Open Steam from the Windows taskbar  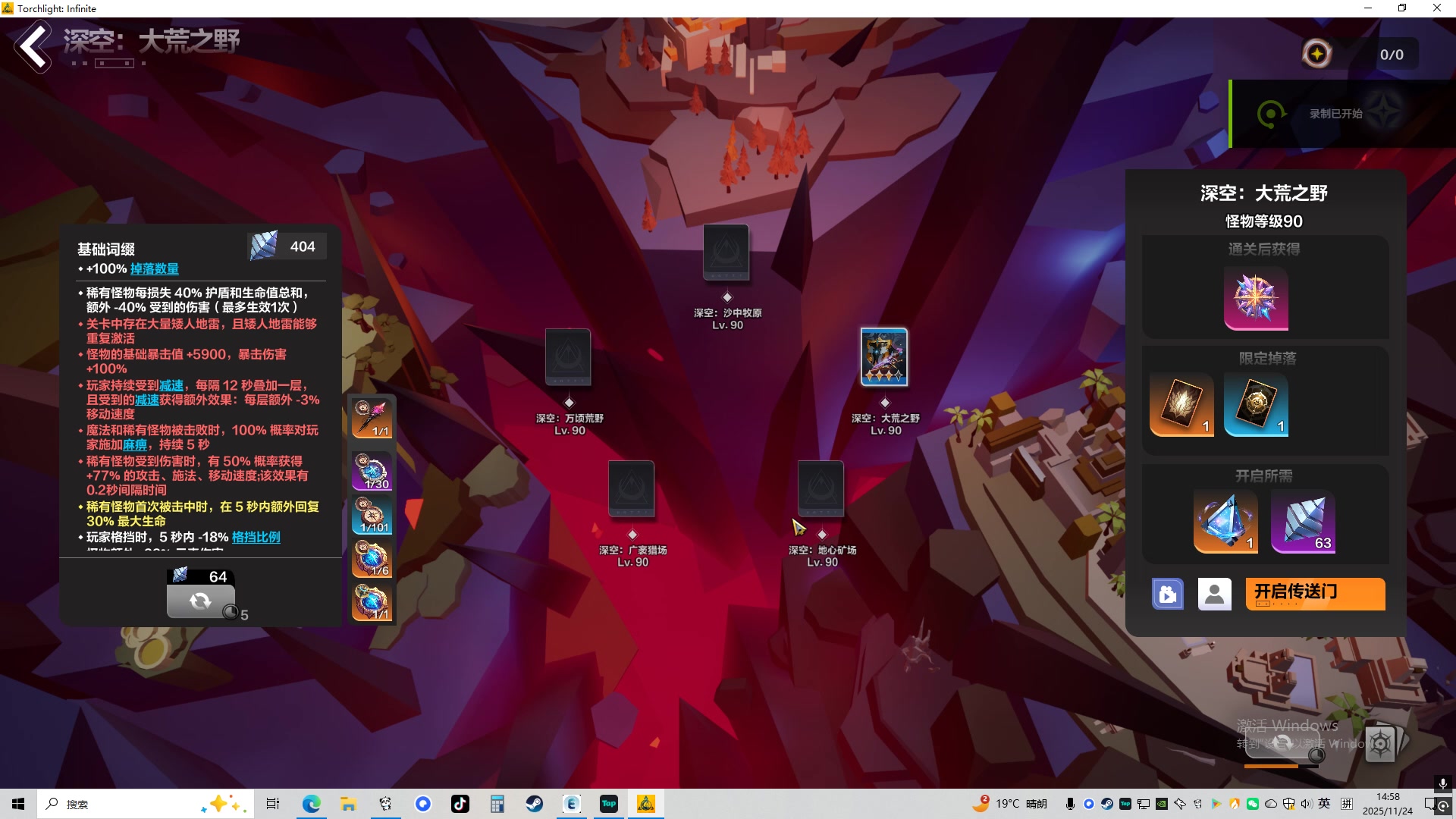(535, 804)
